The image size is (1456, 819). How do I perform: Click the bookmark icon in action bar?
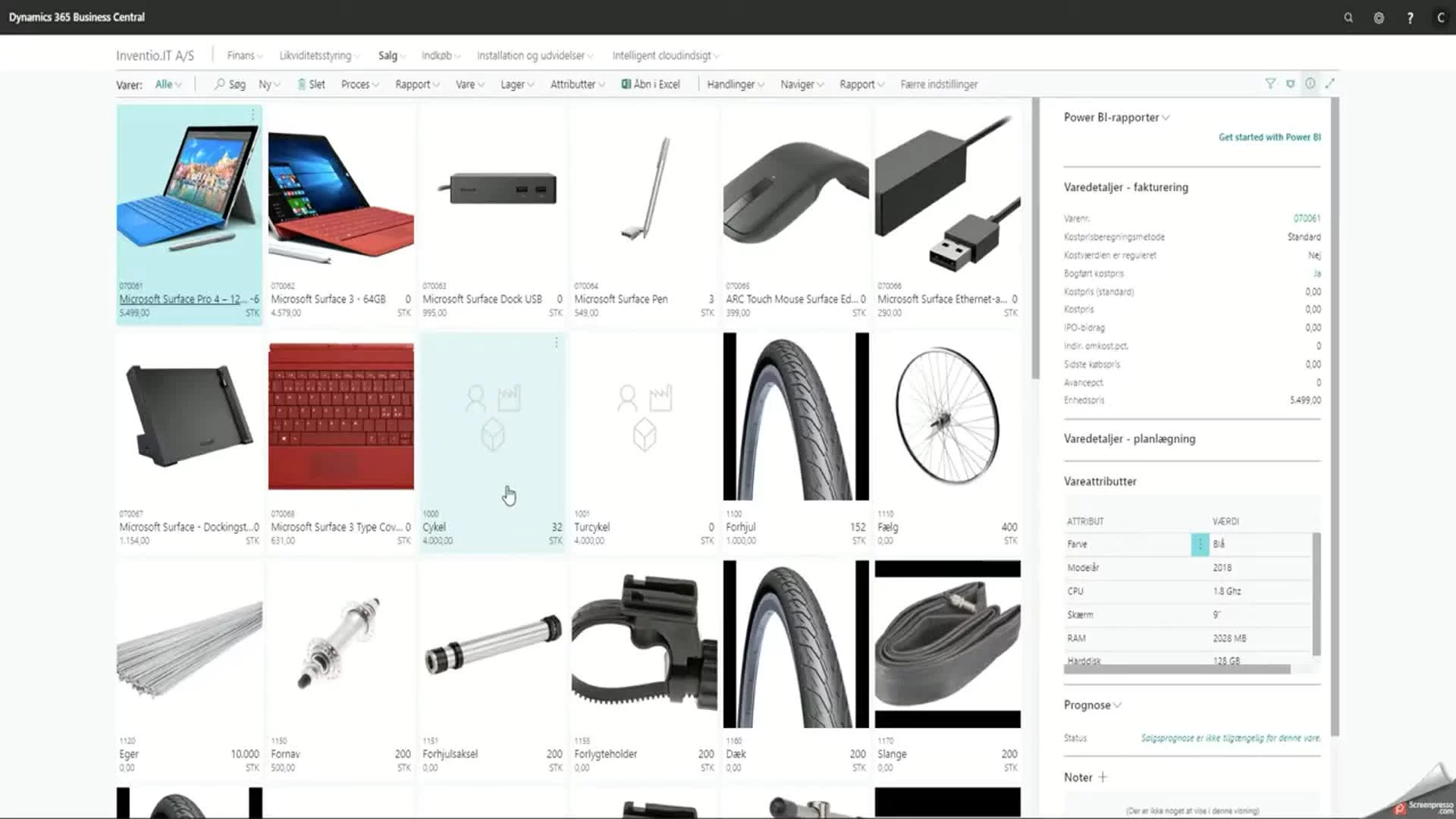point(1290,83)
